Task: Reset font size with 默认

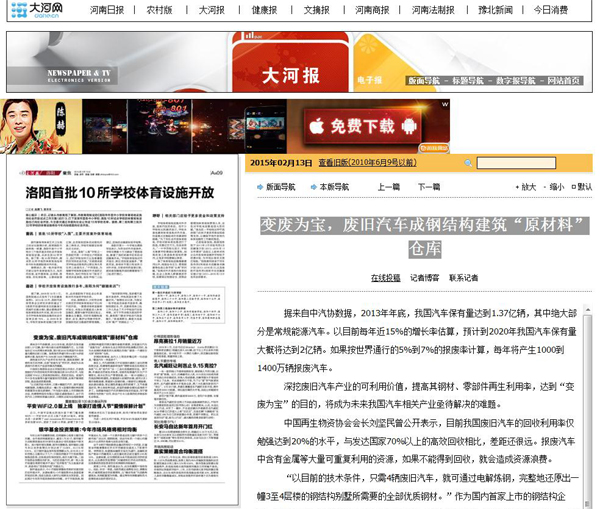Action: 583,187
